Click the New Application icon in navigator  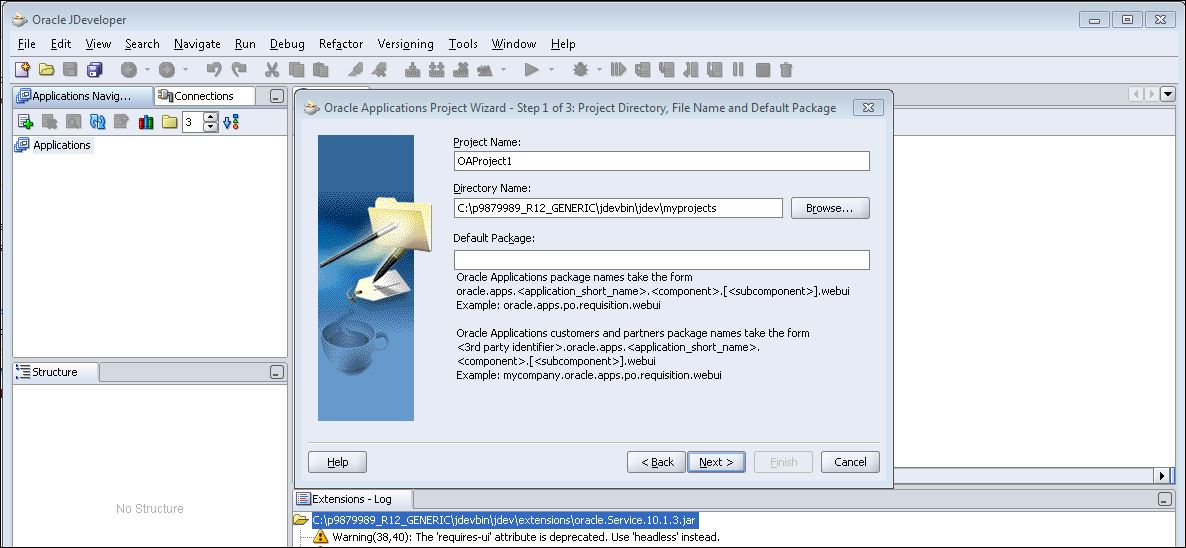pos(26,122)
